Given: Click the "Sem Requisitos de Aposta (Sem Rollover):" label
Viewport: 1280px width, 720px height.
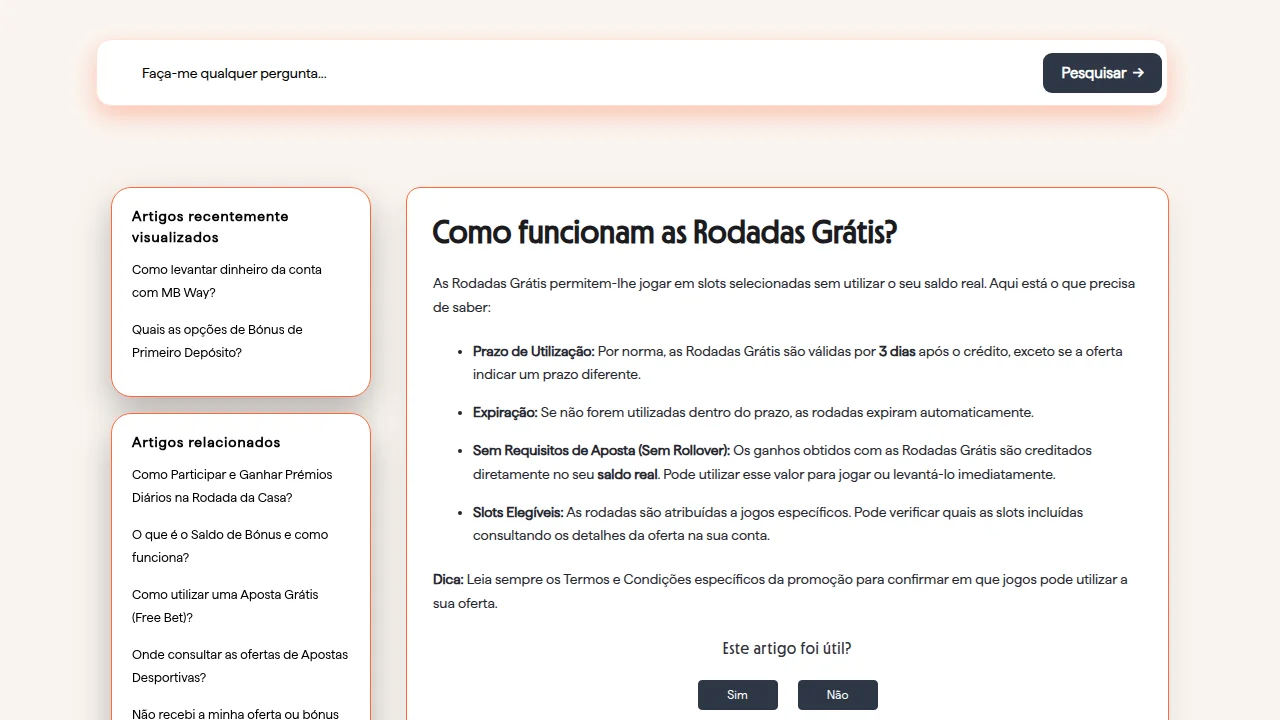Looking at the screenshot, I should coord(602,451).
